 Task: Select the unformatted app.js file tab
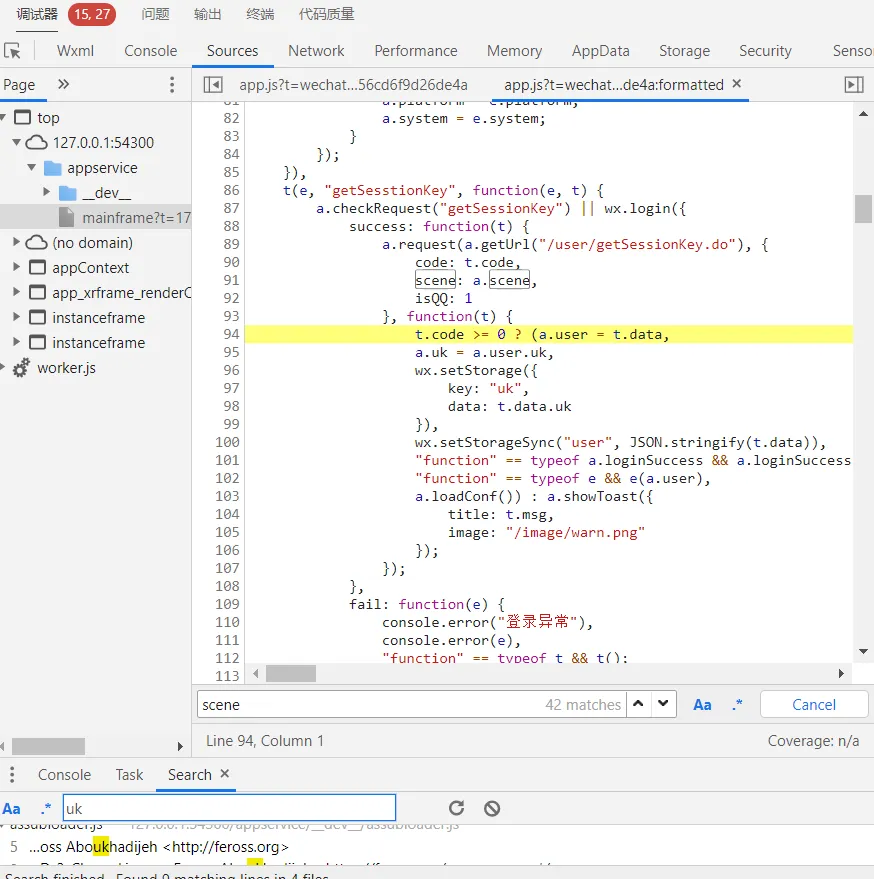click(x=353, y=85)
